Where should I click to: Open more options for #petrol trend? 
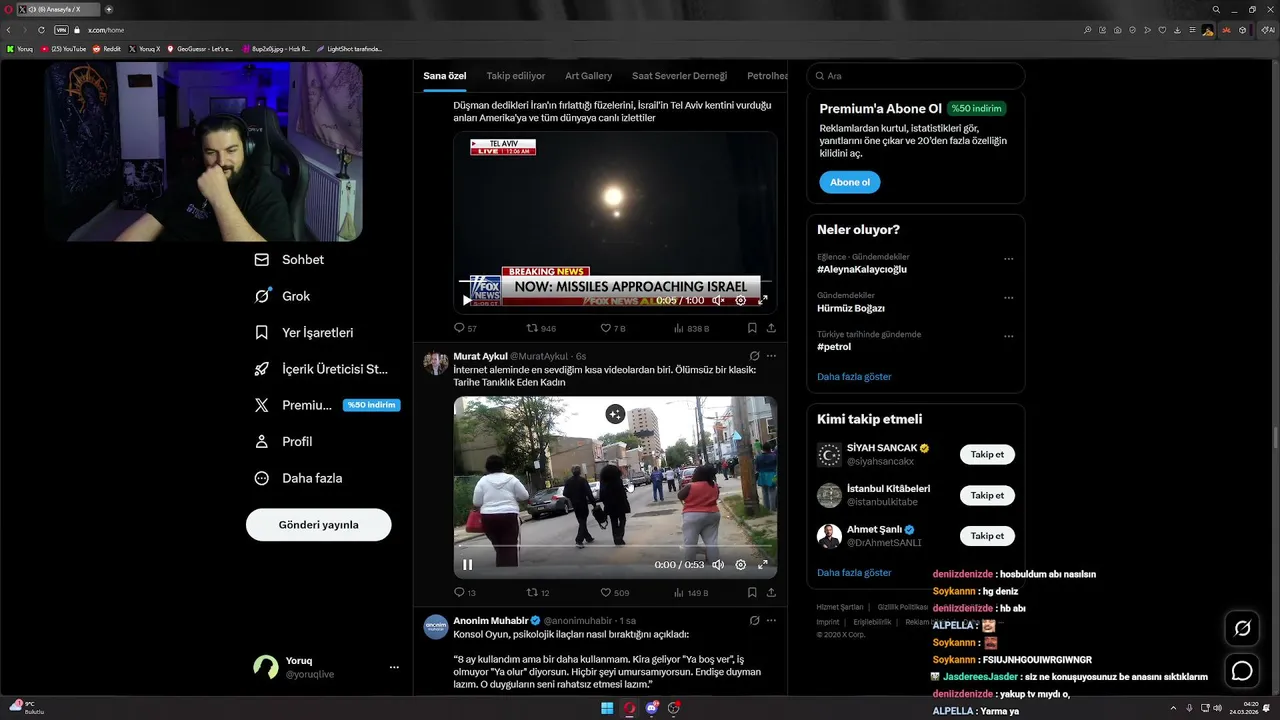click(x=1008, y=336)
